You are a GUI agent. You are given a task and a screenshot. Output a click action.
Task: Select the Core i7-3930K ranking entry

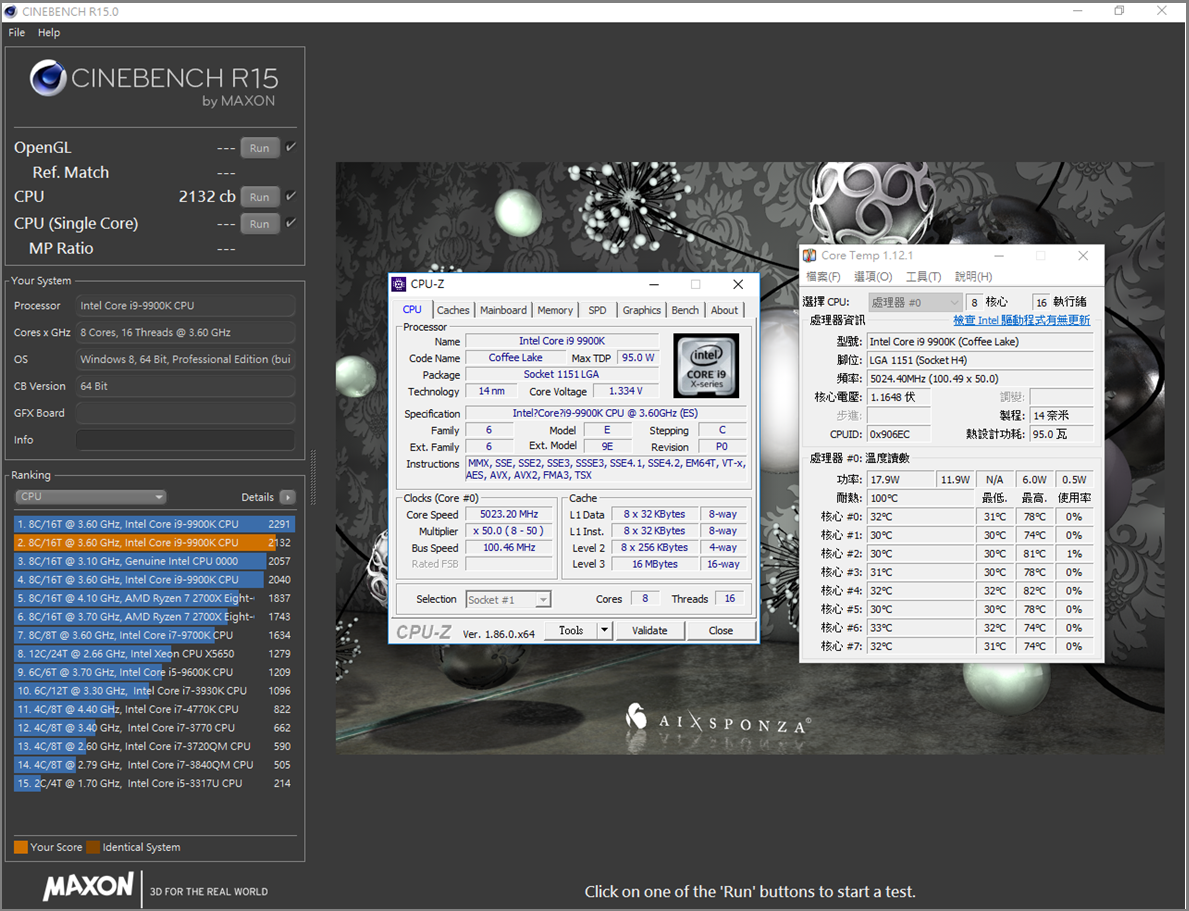pos(154,691)
